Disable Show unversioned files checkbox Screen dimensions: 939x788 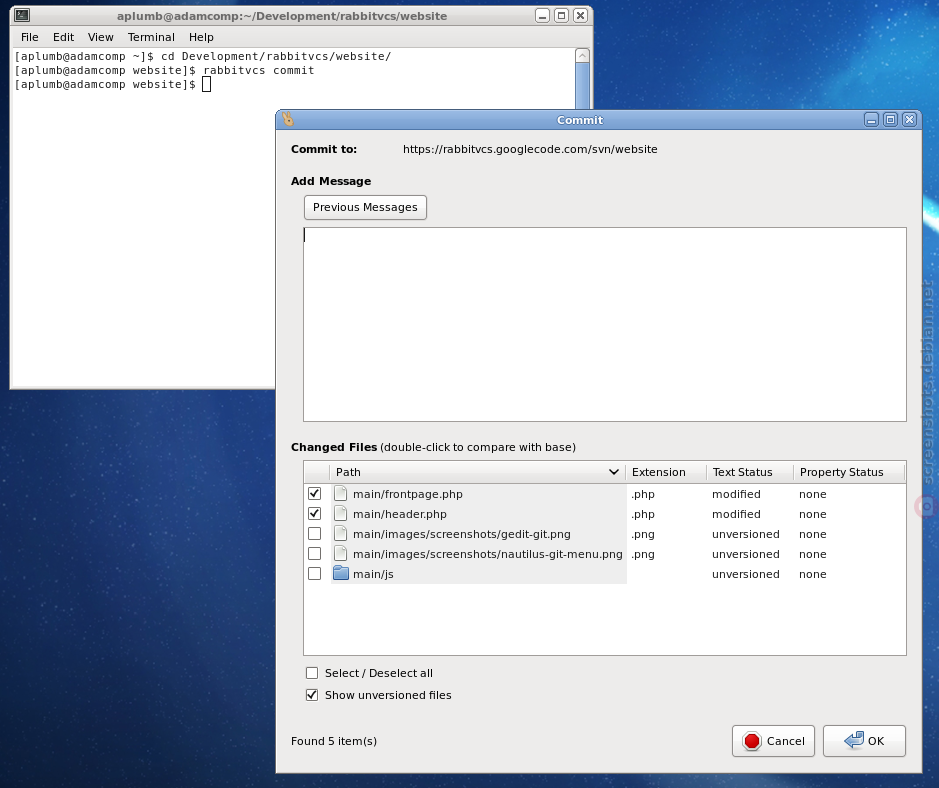point(312,695)
